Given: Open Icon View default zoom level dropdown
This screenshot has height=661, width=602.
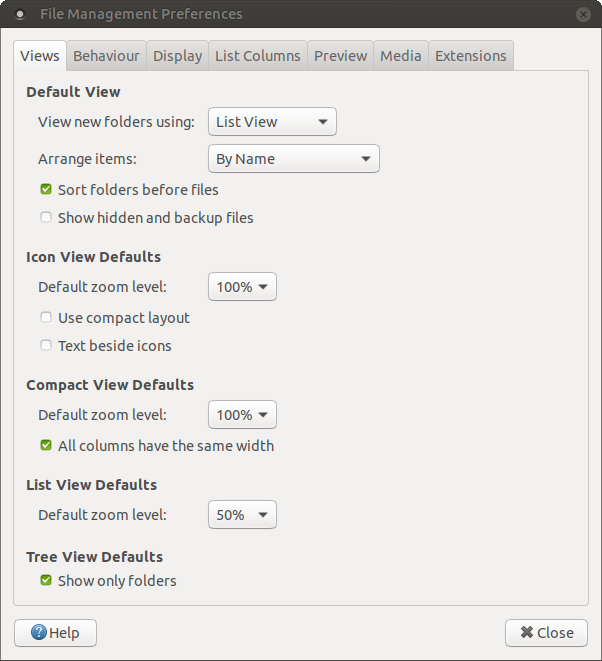Looking at the screenshot, I should click(x=242, y=287).
